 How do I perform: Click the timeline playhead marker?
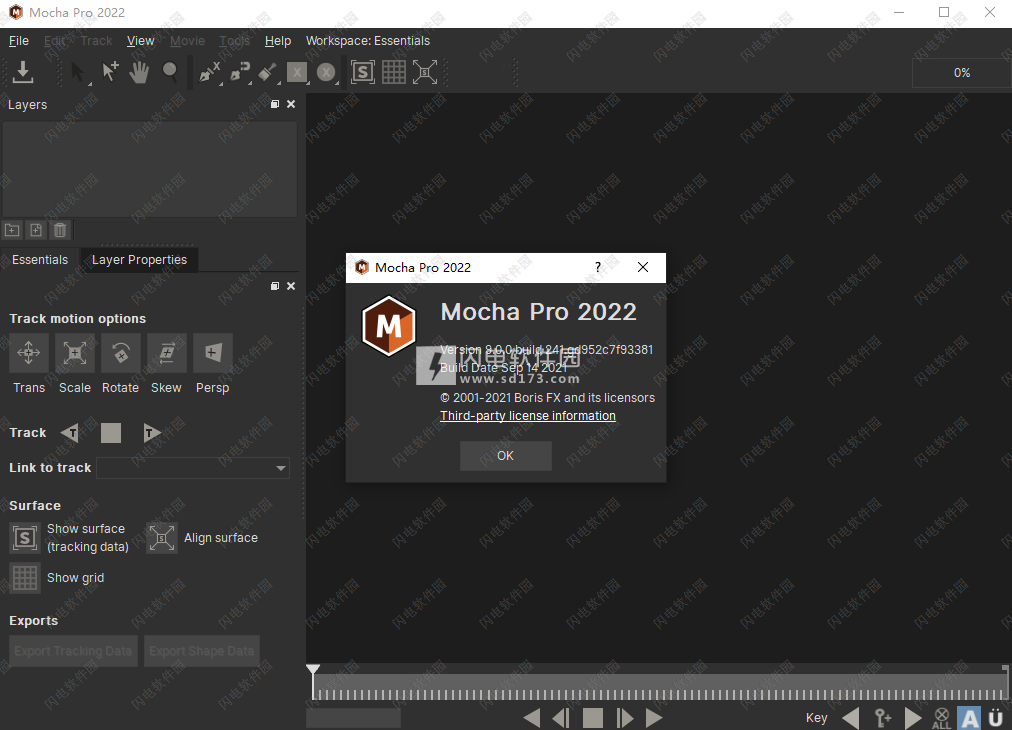click(313, 671)
